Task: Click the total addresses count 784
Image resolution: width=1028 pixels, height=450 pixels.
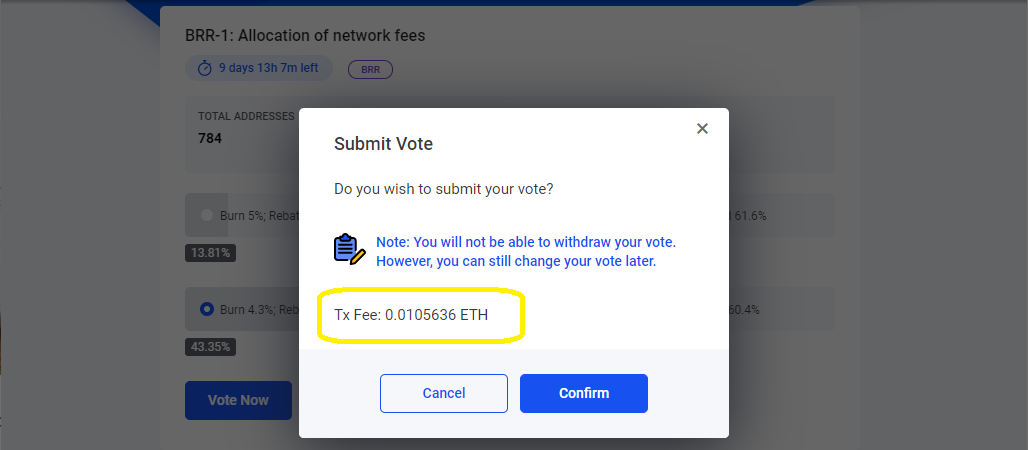Action: tap(210, 138)
